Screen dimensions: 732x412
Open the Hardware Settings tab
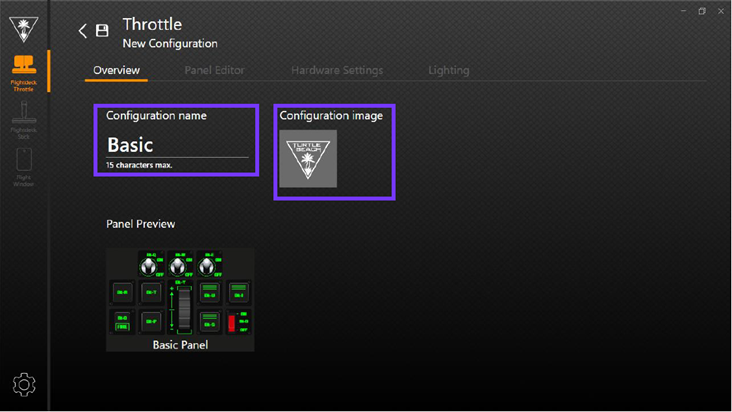pyautogui.click(x=337, y=70)
